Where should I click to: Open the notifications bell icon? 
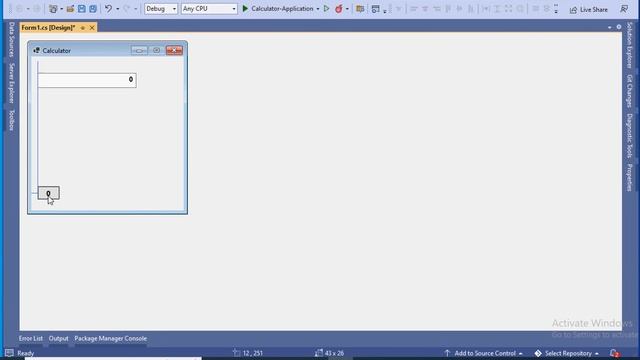tap(614, 353)
